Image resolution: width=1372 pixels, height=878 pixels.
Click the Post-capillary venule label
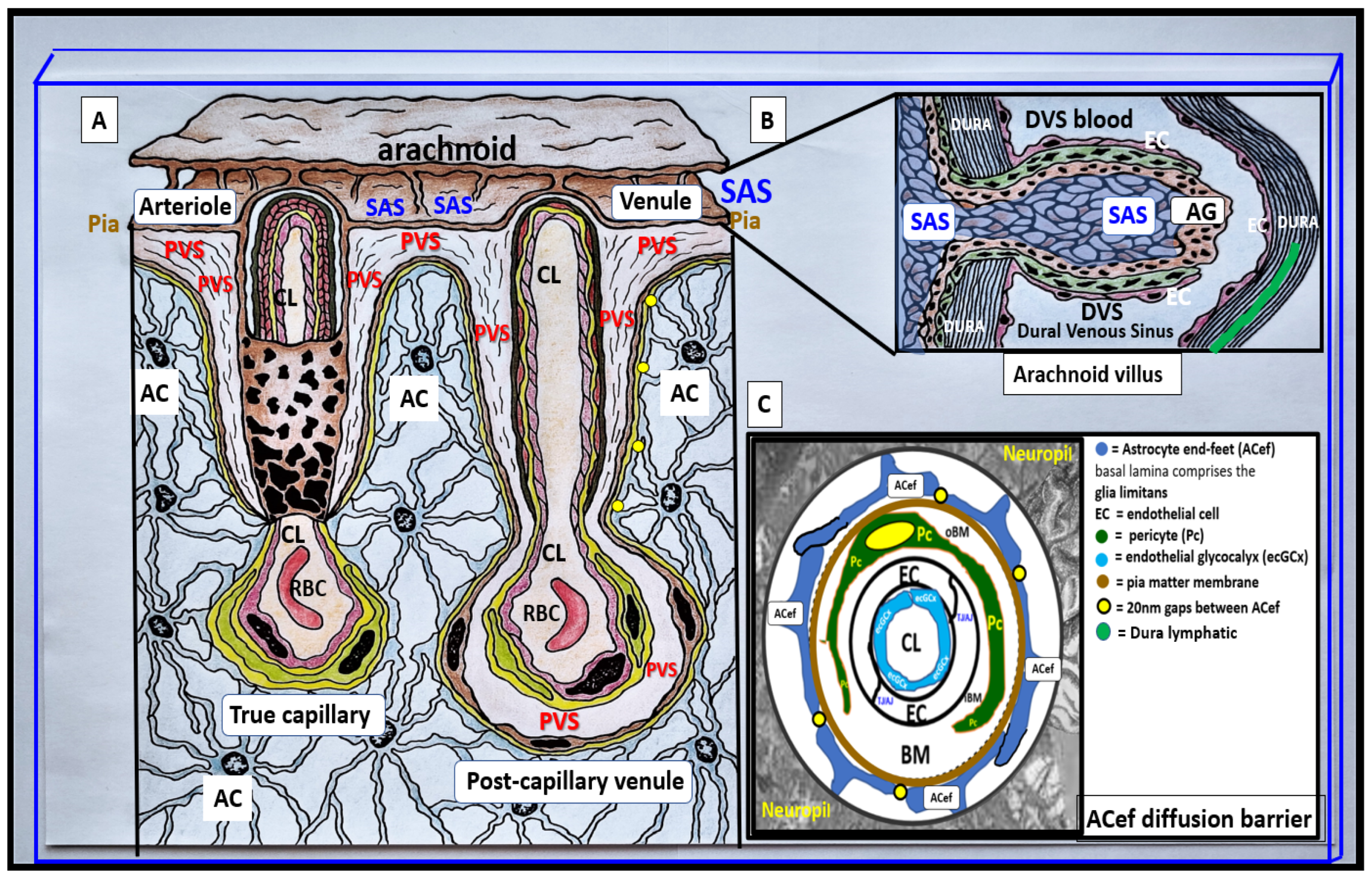click(574, 781)
